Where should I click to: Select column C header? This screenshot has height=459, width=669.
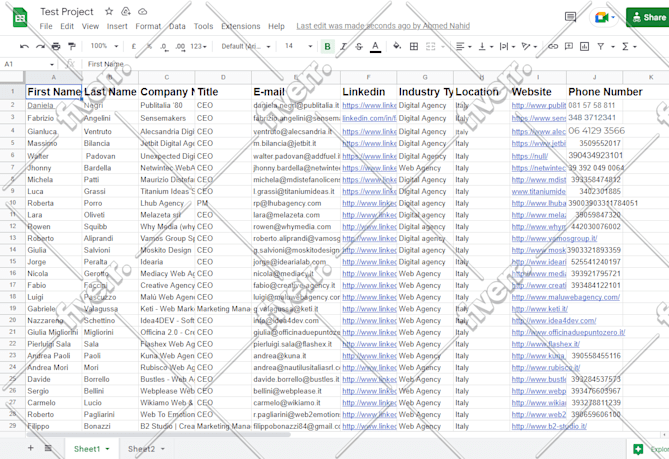(167, 77)
